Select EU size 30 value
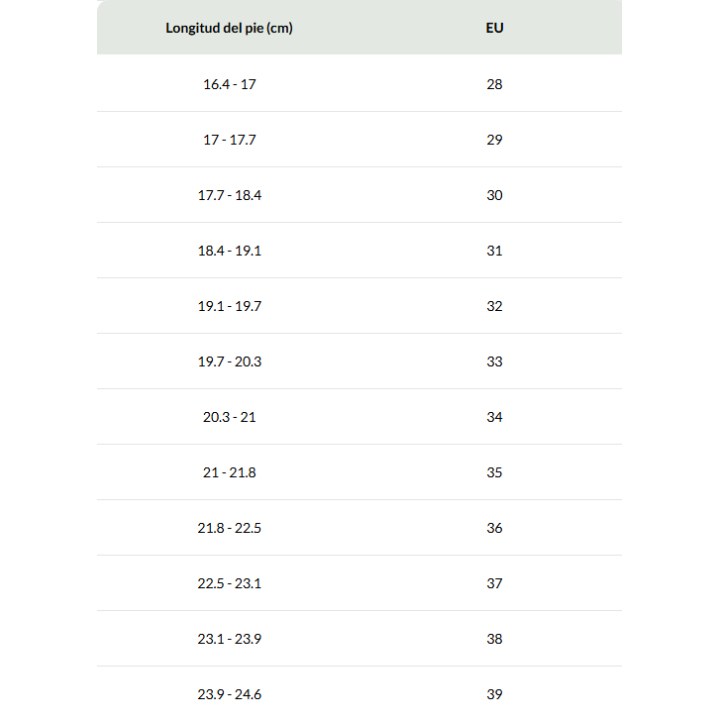720x720 pixels. tap(495, 195)
